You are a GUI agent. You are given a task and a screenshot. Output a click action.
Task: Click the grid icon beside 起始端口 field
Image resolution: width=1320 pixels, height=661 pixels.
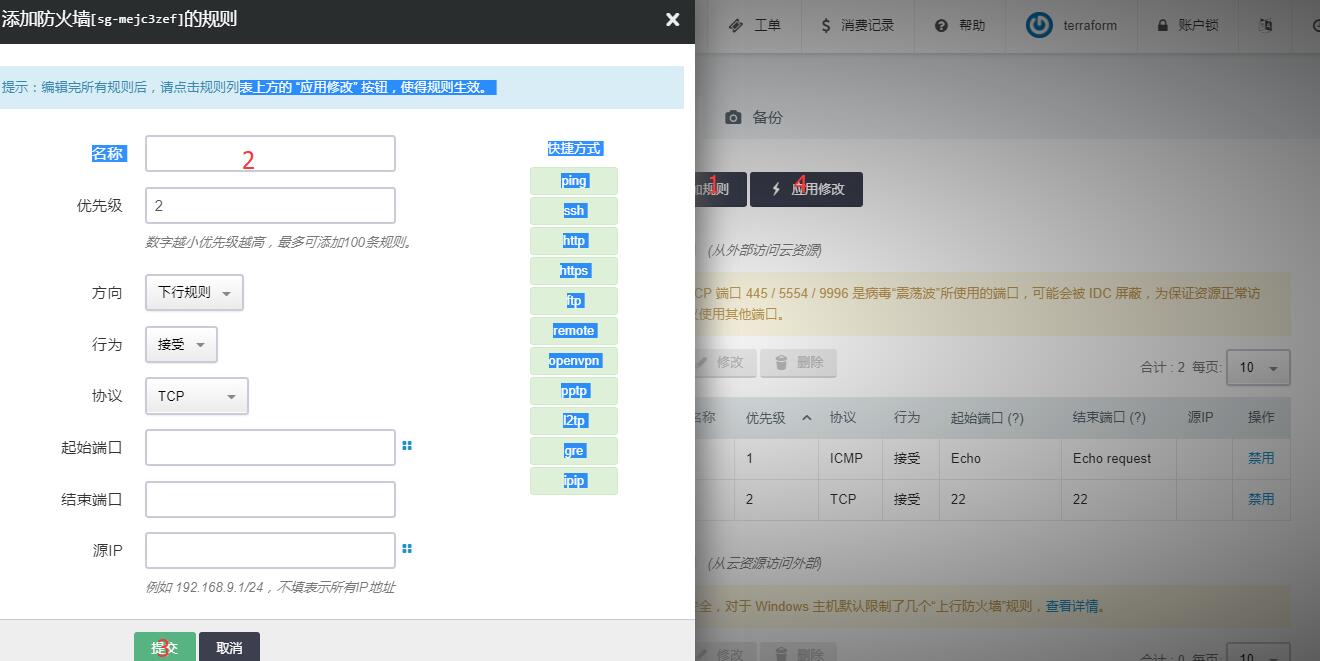tap(407, 446)
